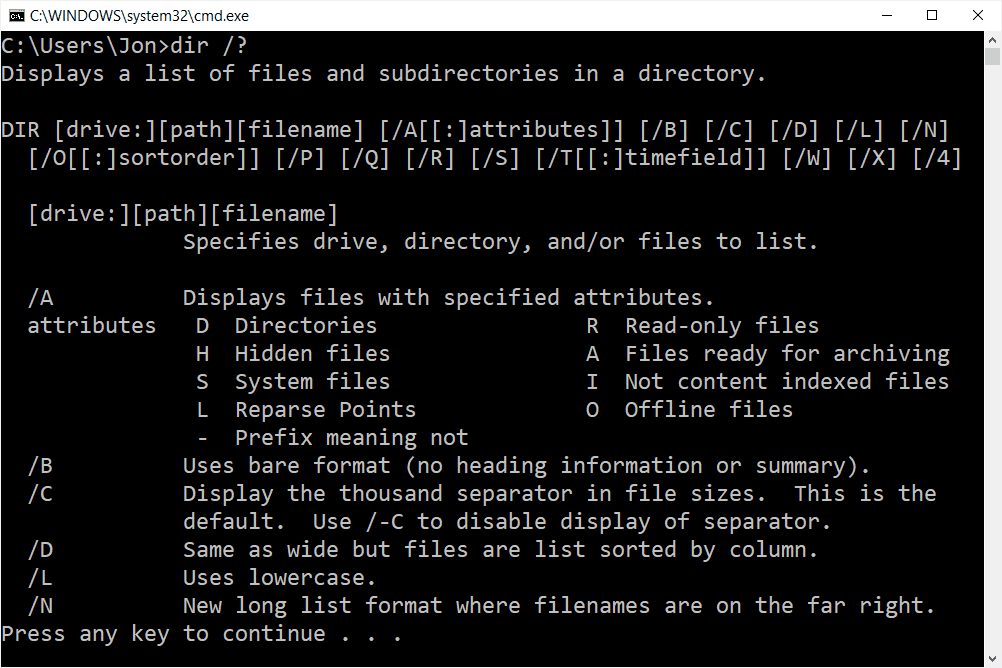This screenshot has width=1002, height=668.
Task: Click the "Specifies drive, directory" description line
Action: [x=500, y=242]
